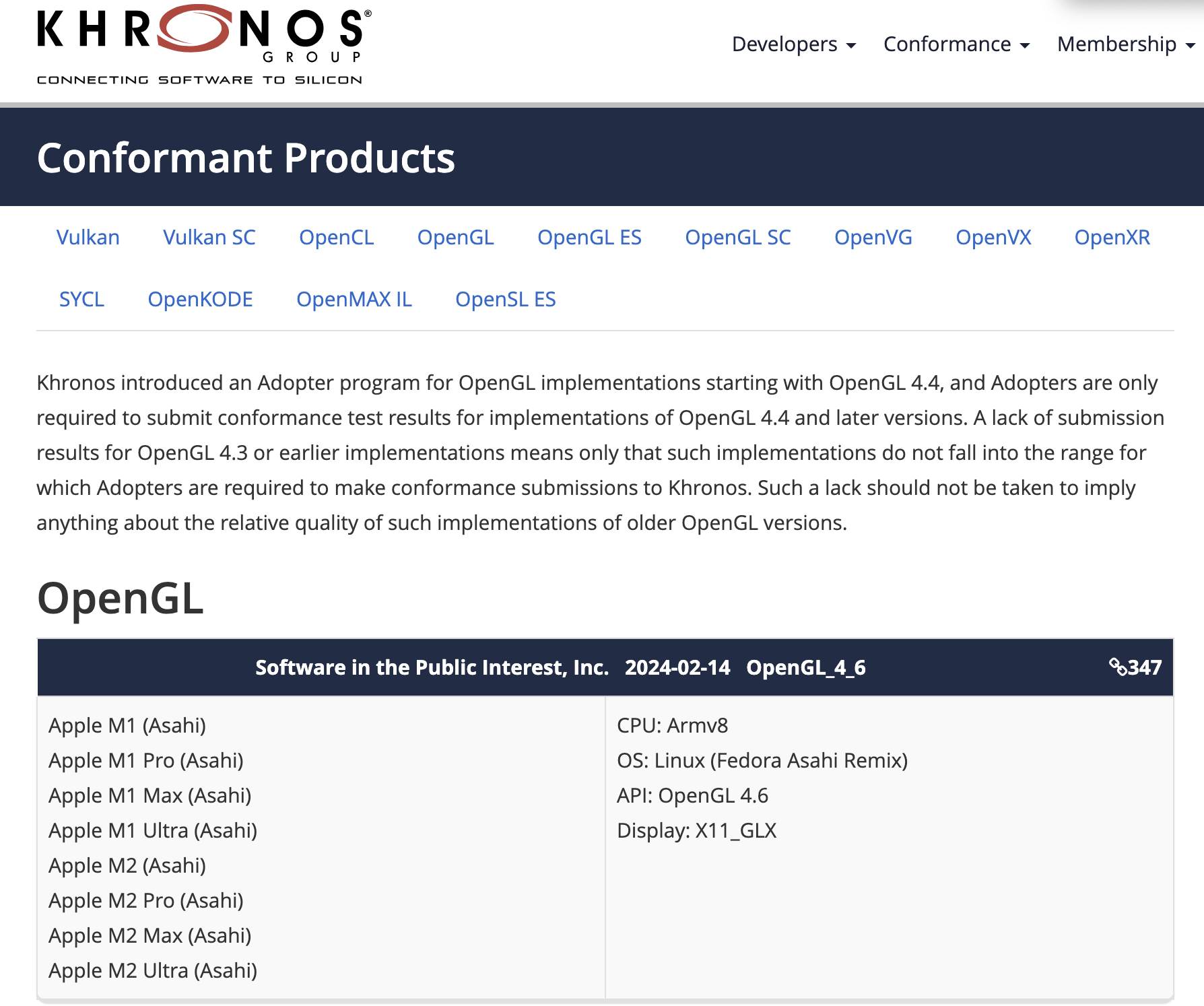Open the OpenGL SC tab

[738, 238]
